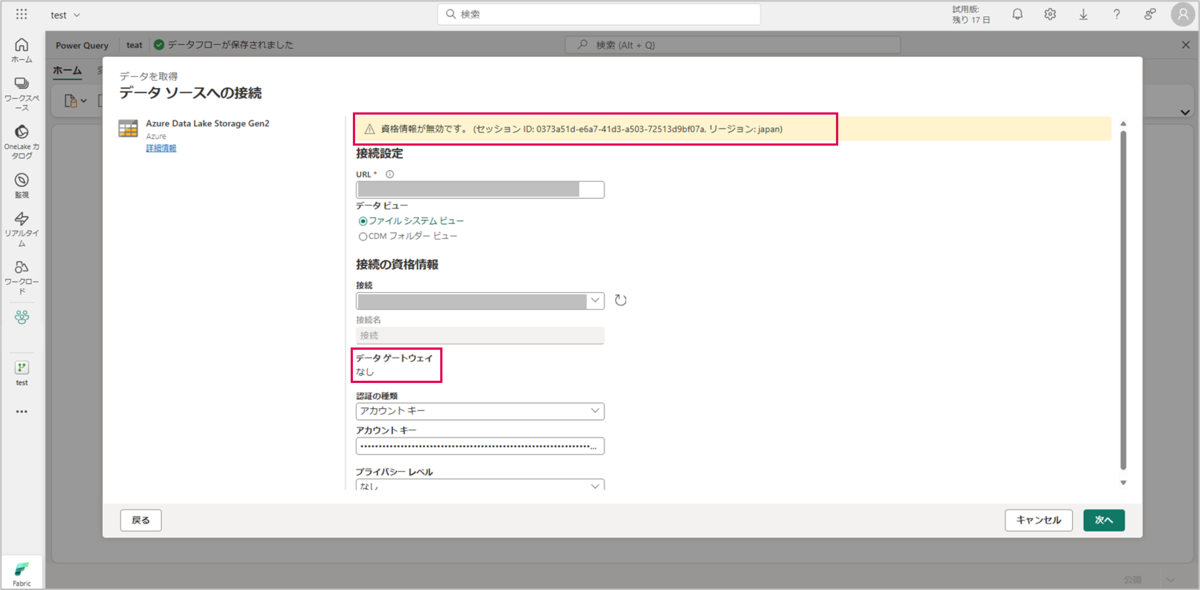The width and height of the screenshot is (1200, 590).
Task: Open the more options ellipsis in sidebar
Action: tap(21, 411)
